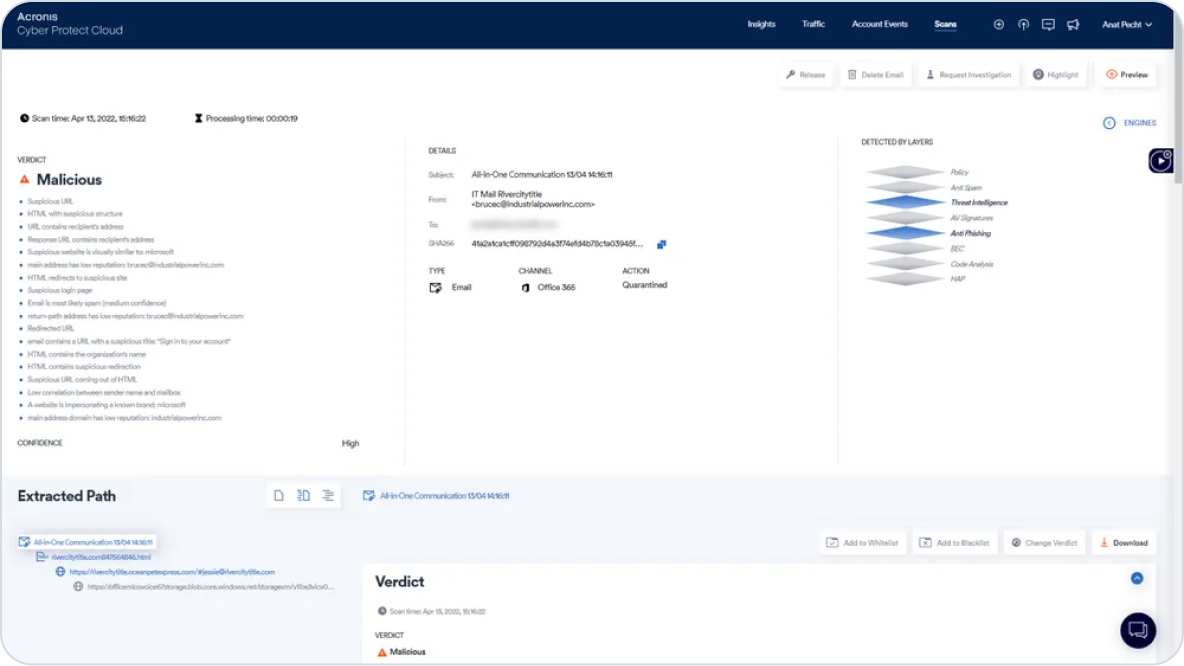
Task: Select the rivercitytitle oceanpetexpress URL in tree
Action: 170,571
